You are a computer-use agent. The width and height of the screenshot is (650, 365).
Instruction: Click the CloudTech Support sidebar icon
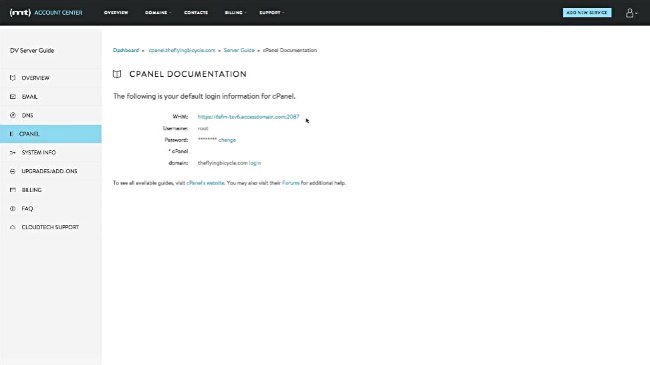click(x=13, y=227)
